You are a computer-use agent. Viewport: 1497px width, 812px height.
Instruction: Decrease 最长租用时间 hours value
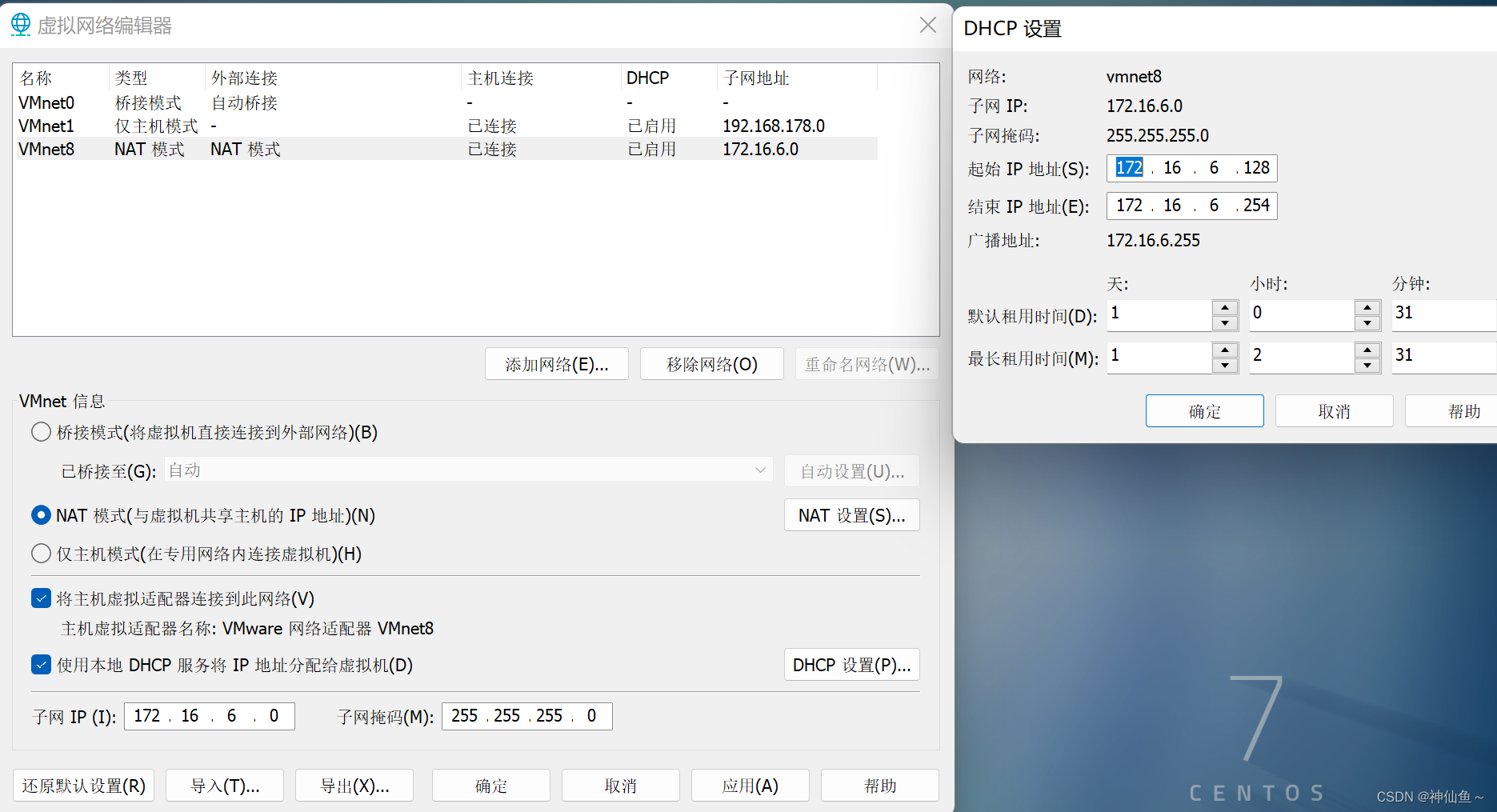click(1367, 366)
